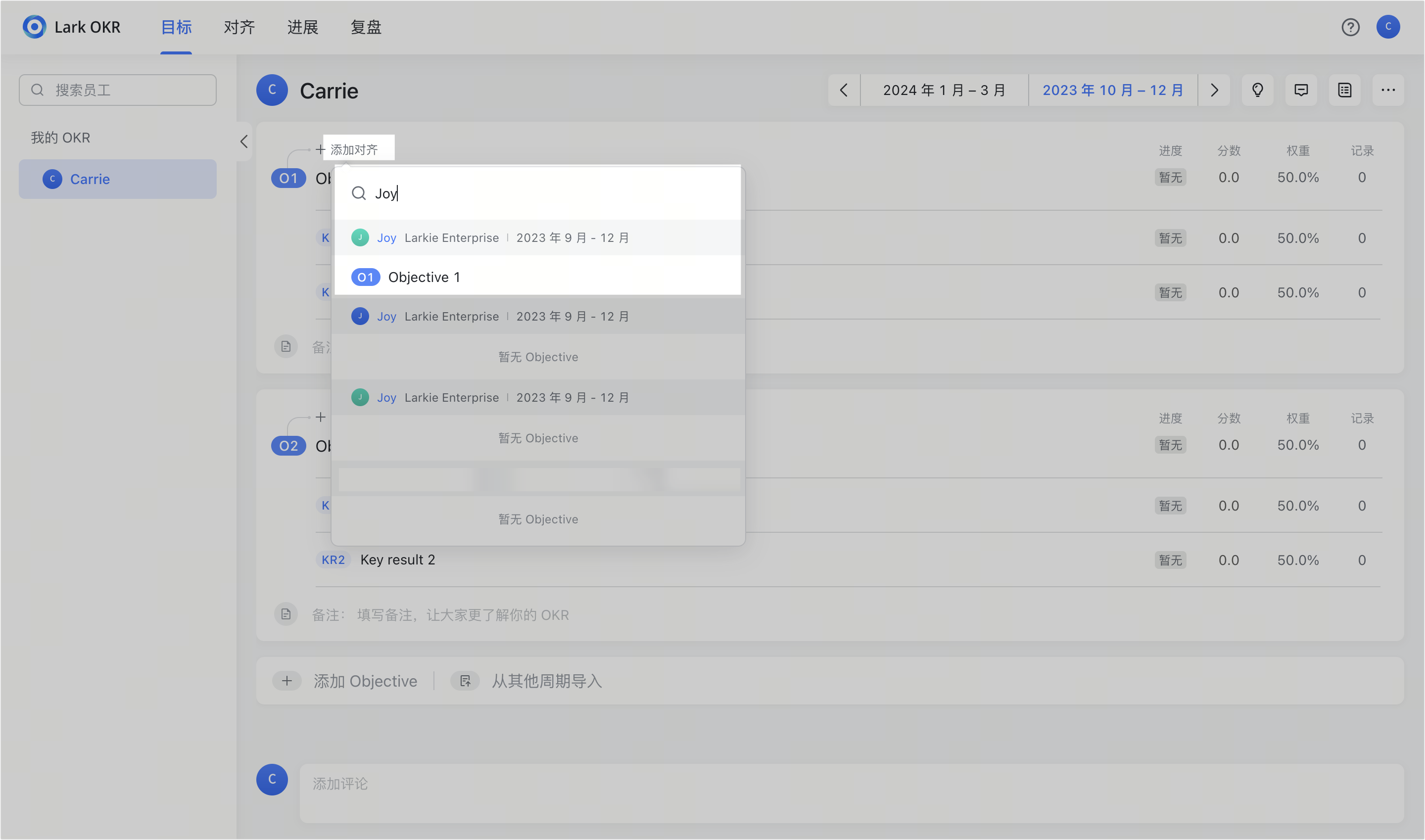Click the Joy search input in popup

pos(538,193)
